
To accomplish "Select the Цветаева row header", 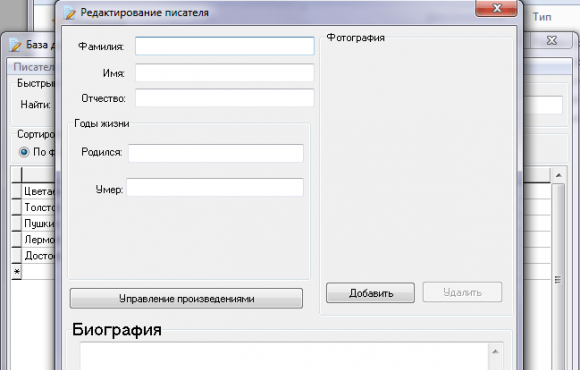I will click(x=16, y=191).
